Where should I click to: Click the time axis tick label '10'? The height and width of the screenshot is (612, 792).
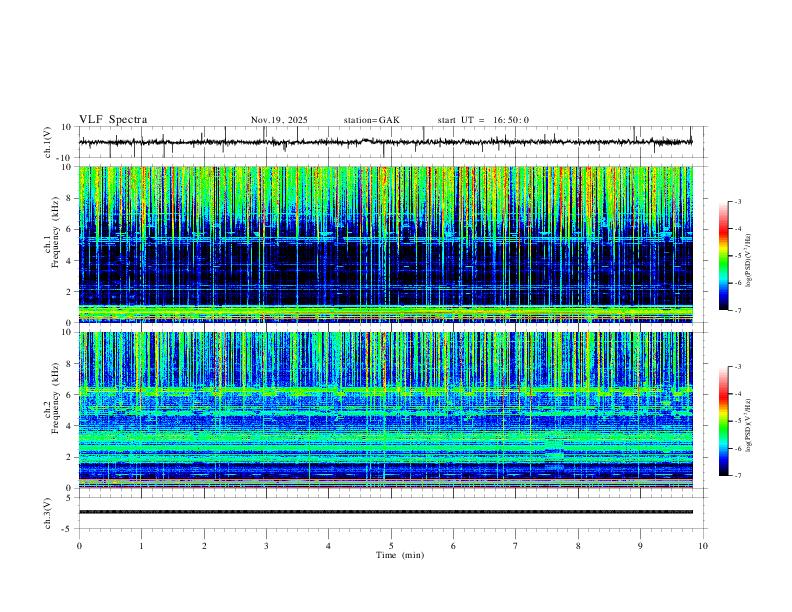(703, 546)
